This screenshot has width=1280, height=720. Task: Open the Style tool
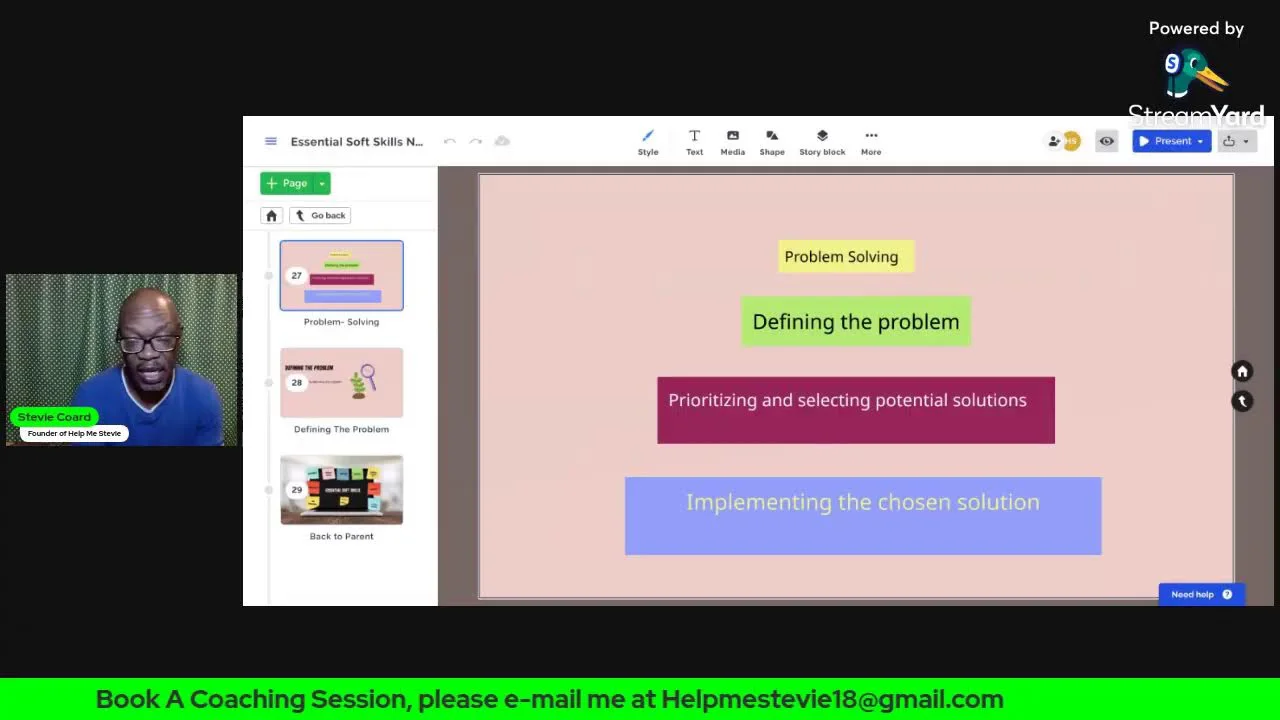[648, 143]
